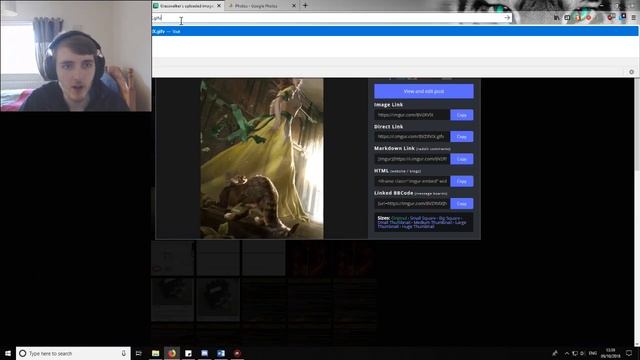Click the large painting preview image

point(262,158)
